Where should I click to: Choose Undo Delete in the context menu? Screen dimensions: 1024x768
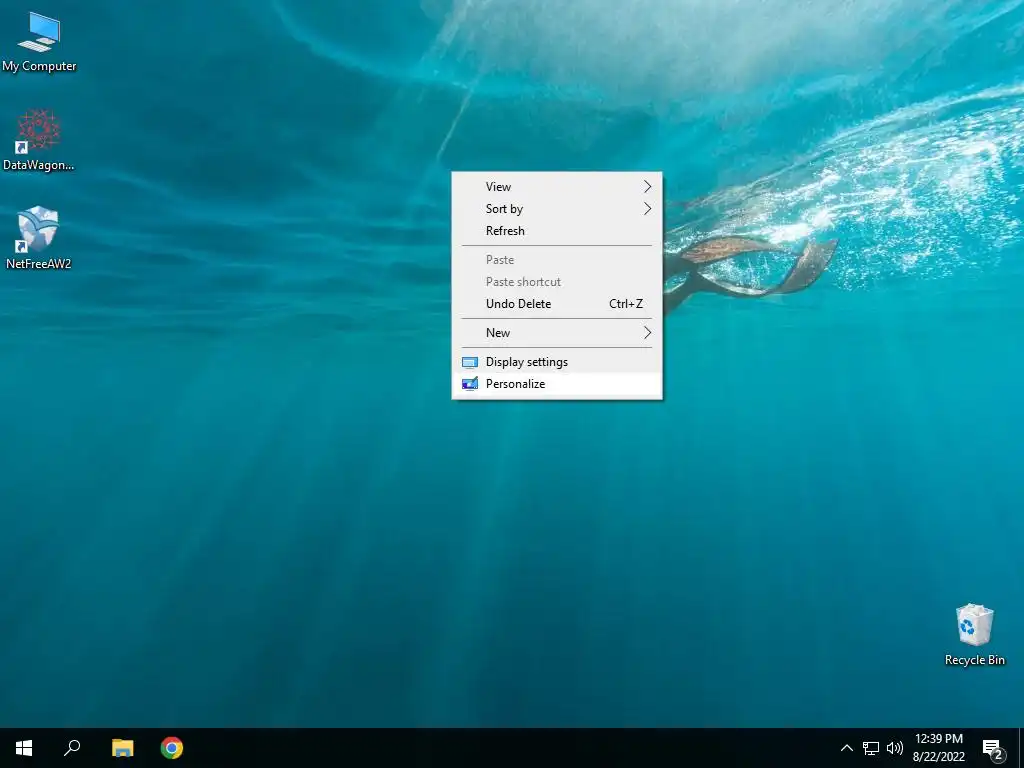(557, 304)
